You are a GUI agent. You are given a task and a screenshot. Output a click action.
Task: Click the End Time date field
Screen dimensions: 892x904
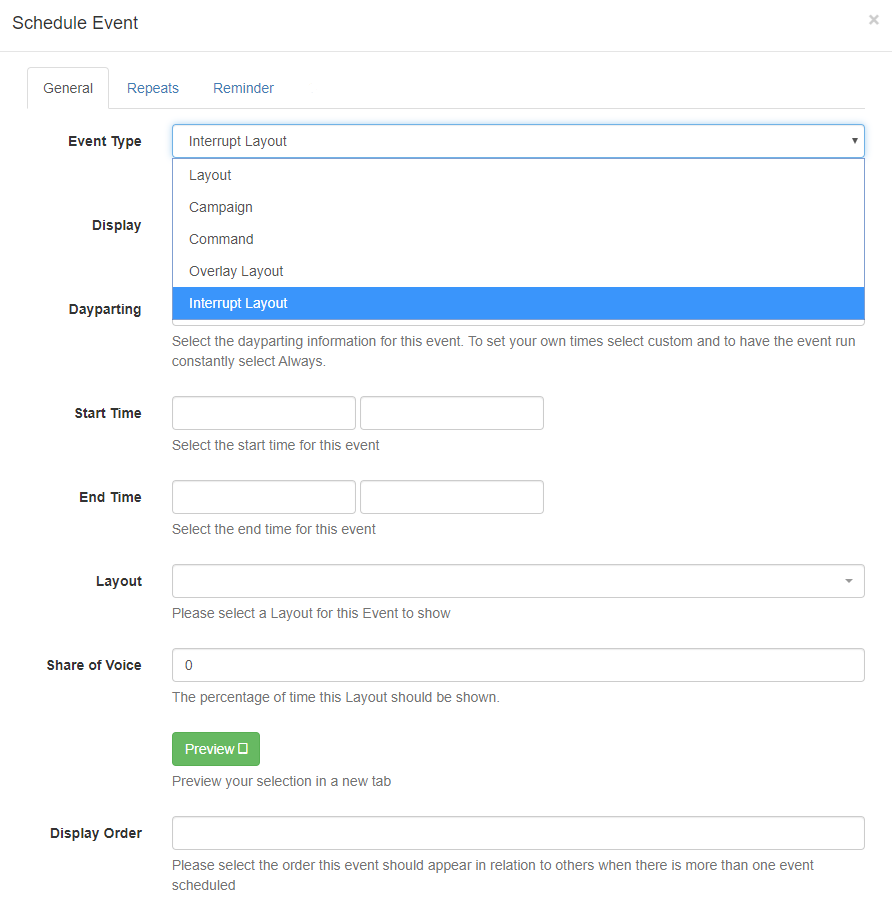(263, 496)
